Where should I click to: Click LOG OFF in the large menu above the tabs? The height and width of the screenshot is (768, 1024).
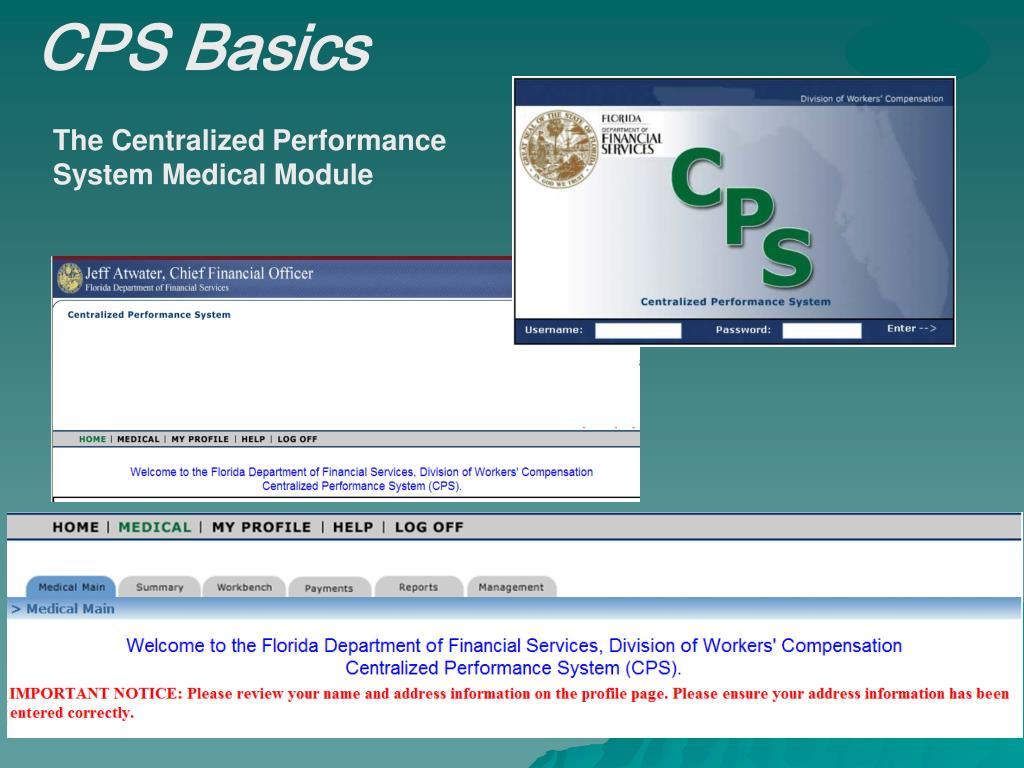coord(429,528)
